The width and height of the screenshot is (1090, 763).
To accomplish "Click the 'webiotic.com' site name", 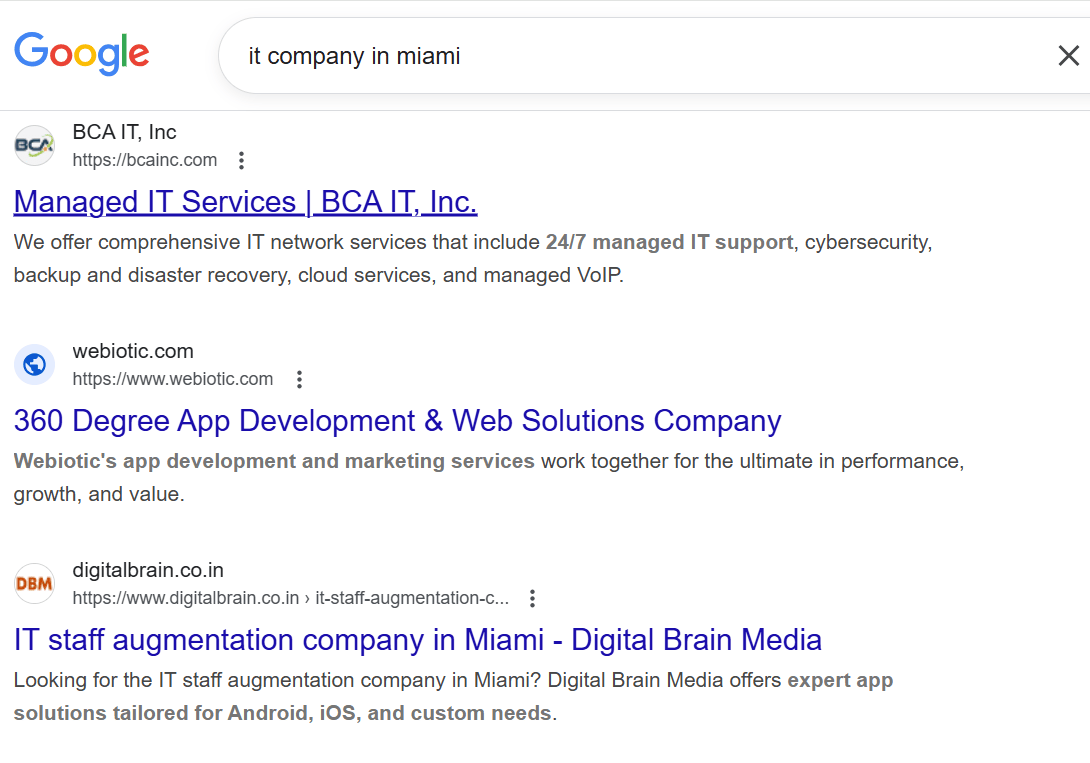I will coord(133,351).
